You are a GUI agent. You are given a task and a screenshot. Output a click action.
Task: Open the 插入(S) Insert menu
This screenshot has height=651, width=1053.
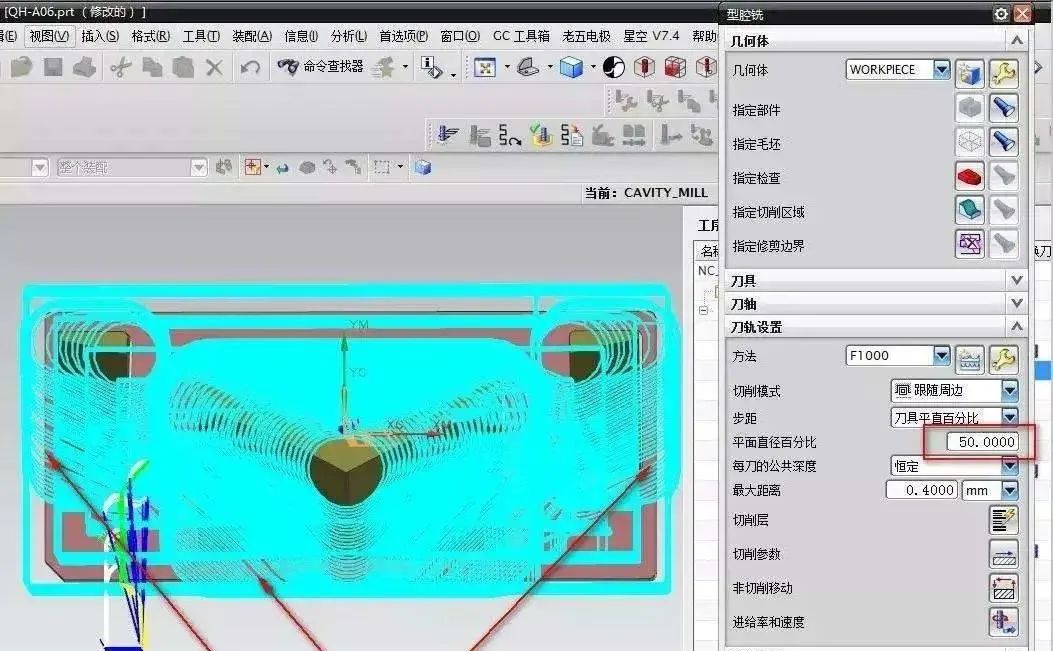pyautogui.click(x=100, y=36)
